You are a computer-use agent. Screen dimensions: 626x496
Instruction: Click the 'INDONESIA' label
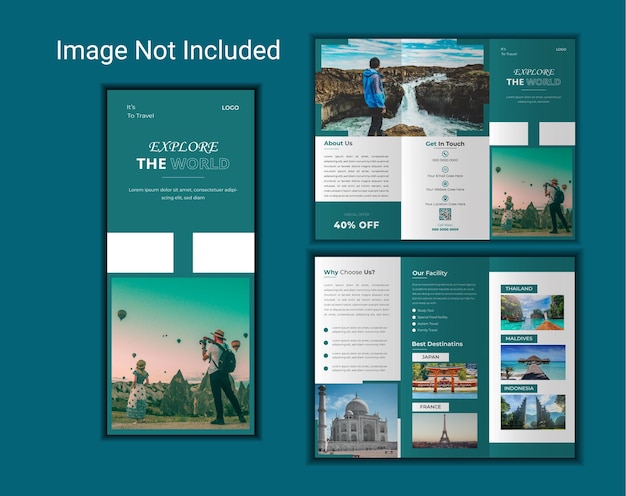click(519, 389)
